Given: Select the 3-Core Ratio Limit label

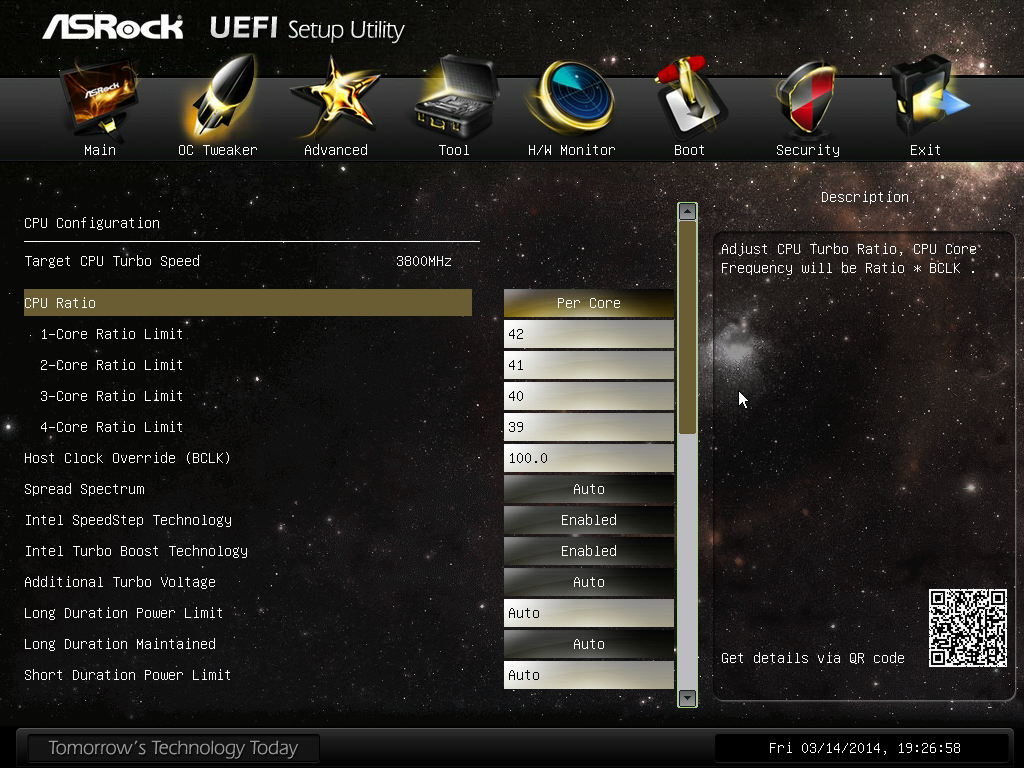Looking at the screenshot, I should 112,396.
